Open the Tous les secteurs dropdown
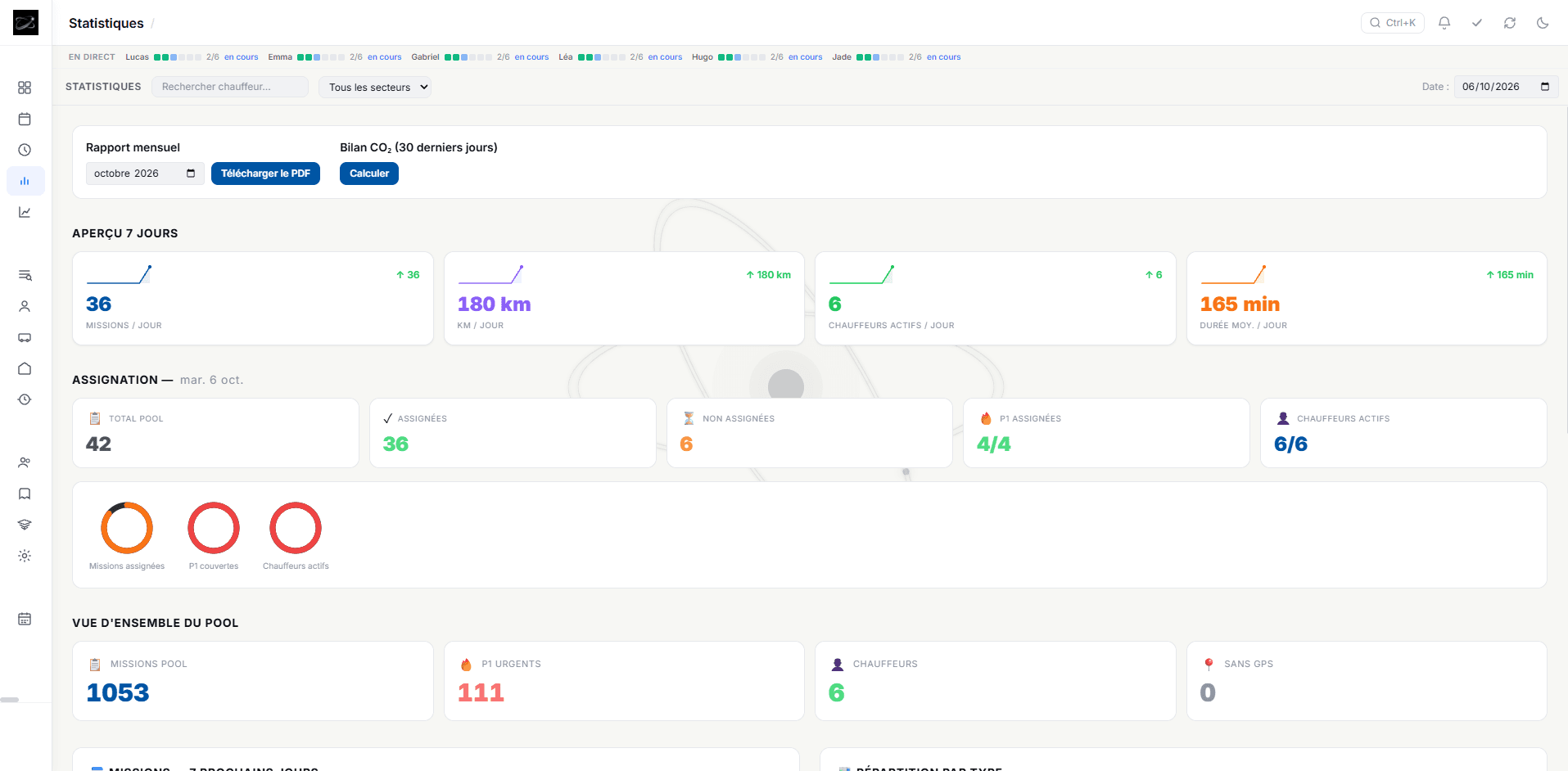Screen dimensions: 1568x771 tap(375, 87)
